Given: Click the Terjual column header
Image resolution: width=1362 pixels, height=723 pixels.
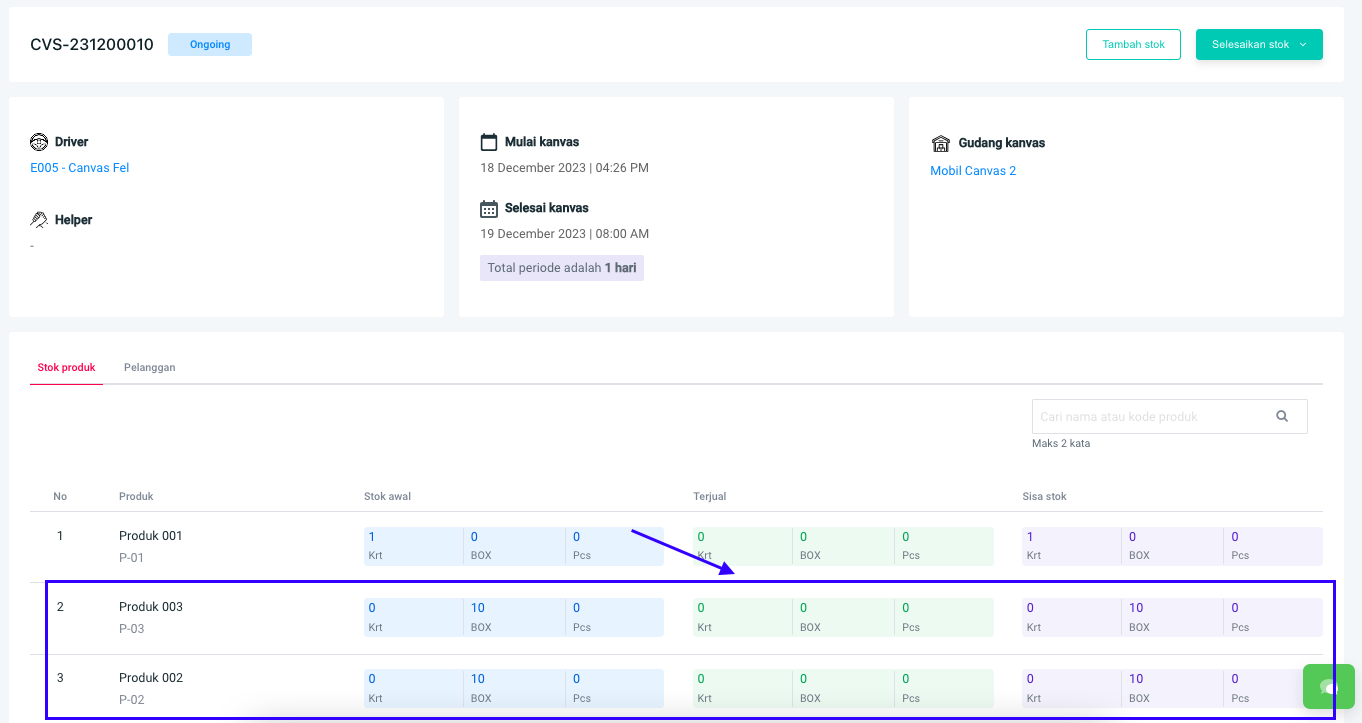Looking at the screenshot, I should click(709, 496).
